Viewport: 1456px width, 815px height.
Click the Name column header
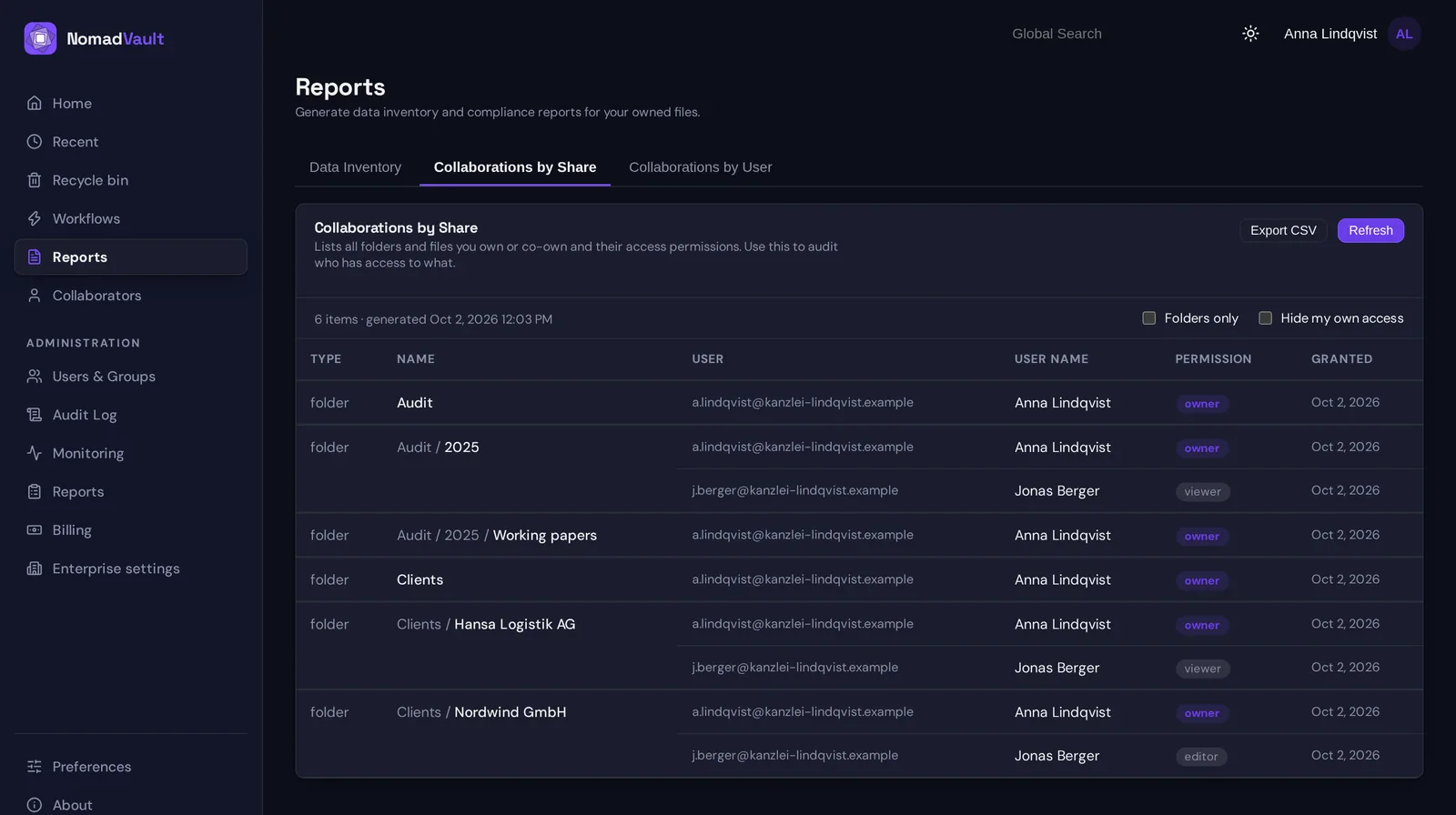pyautogui.click(x=416, y=359)
